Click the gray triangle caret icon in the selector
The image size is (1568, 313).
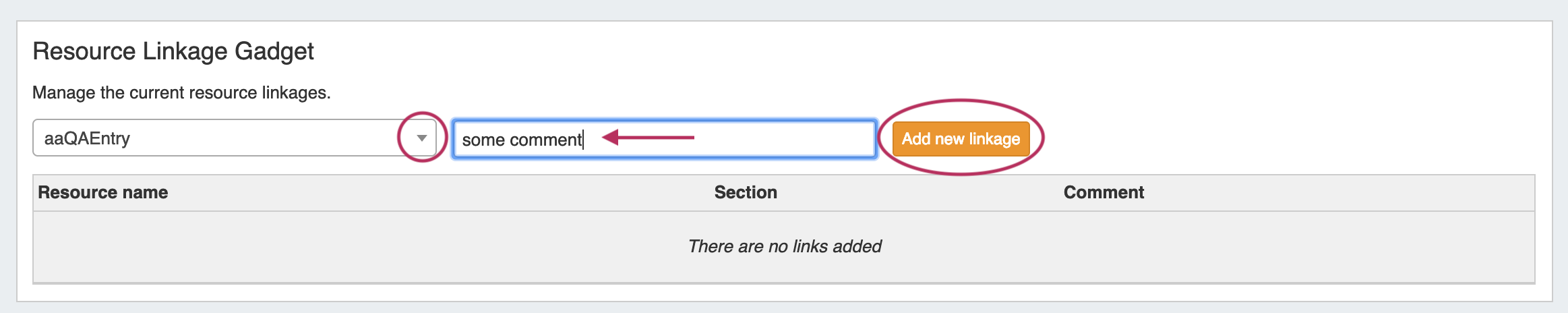(x=422, y=138)
